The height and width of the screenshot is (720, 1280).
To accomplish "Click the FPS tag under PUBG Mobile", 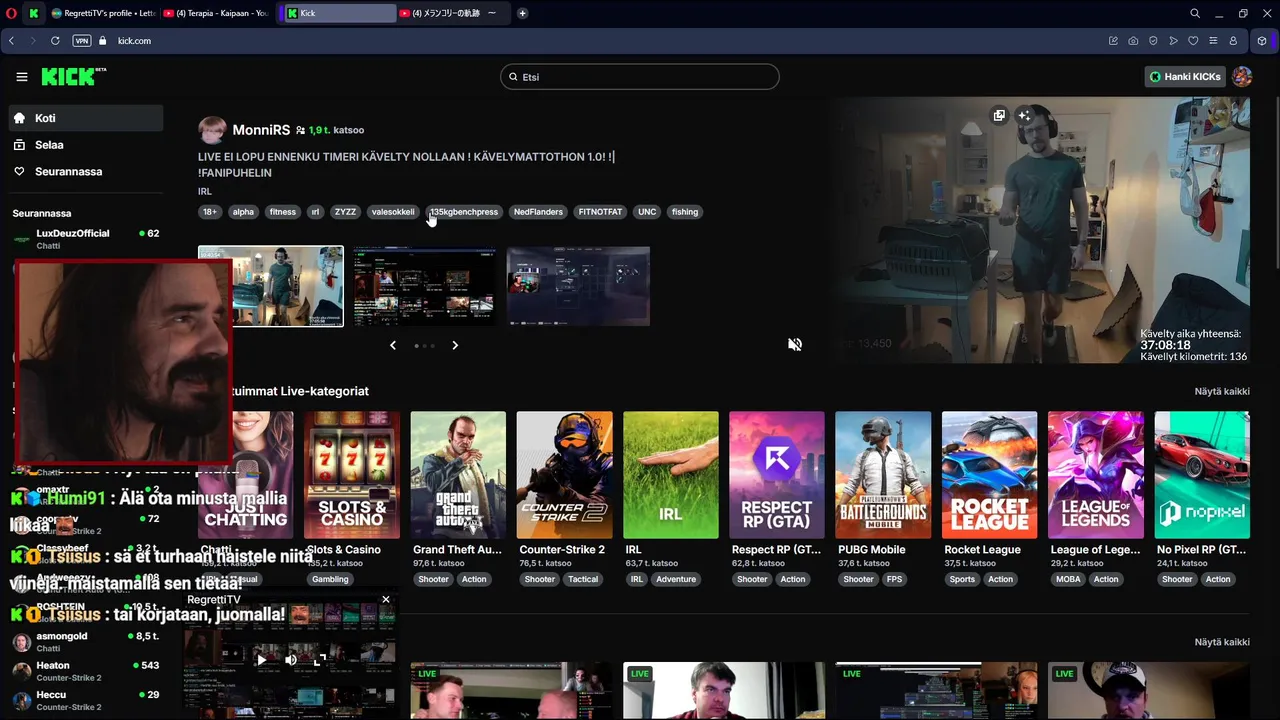I will pyautogui.click(x=894, y=579).
